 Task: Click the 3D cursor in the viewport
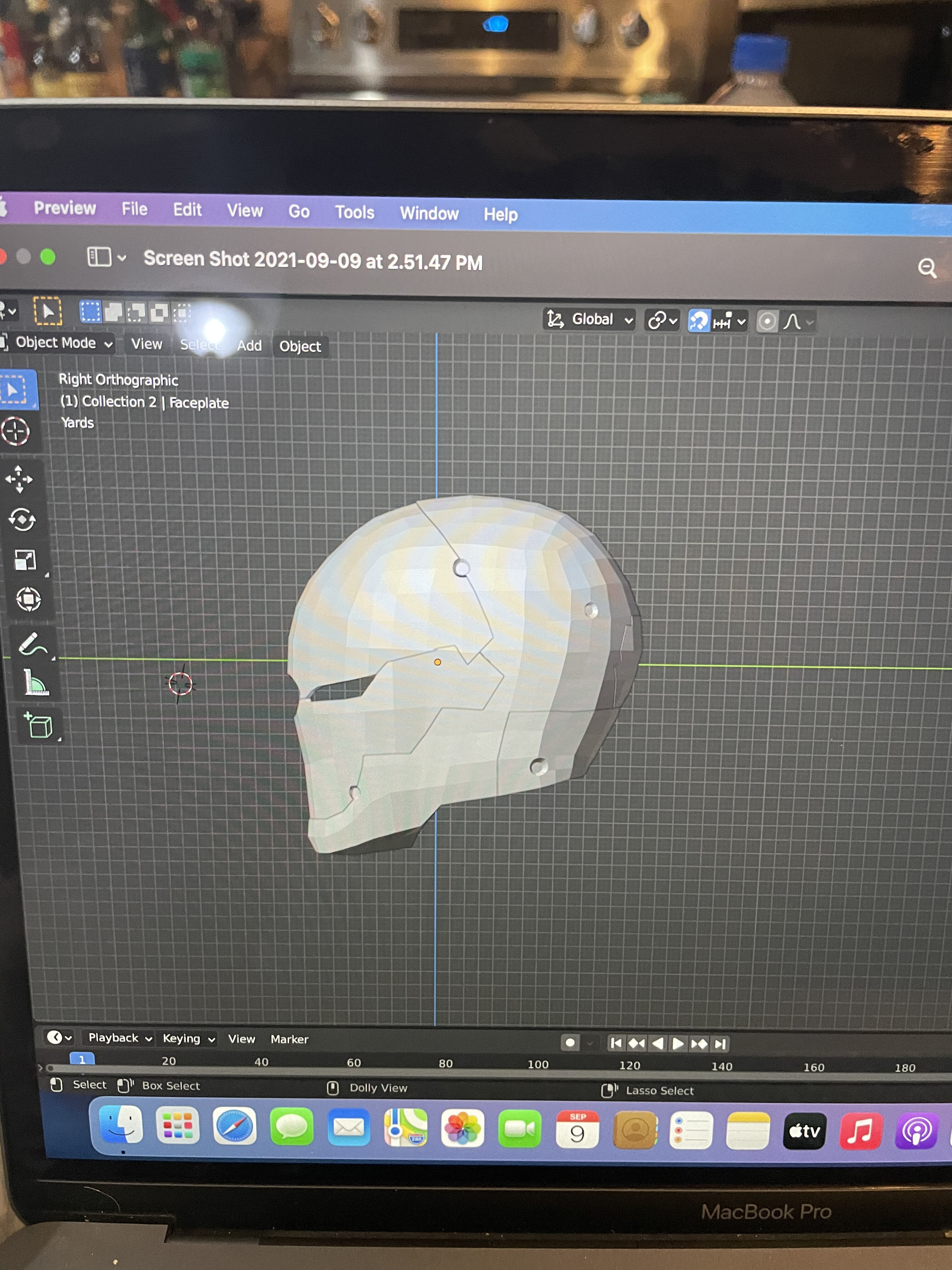tap(180, 684)
